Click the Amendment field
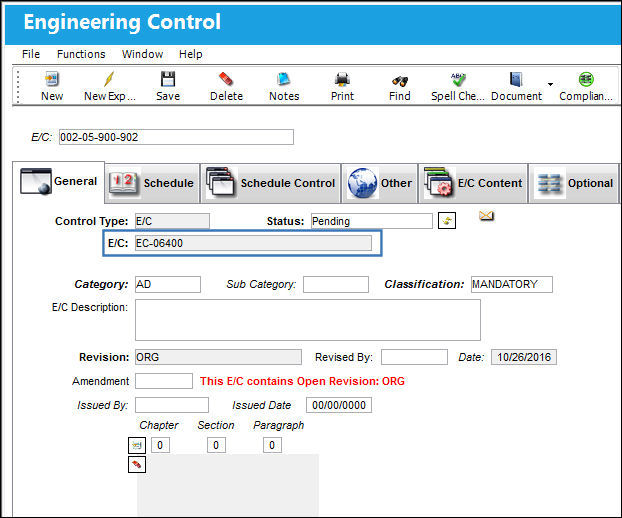Image resolution: width=622 pixels, height=518 pixels. click(164, 381)
